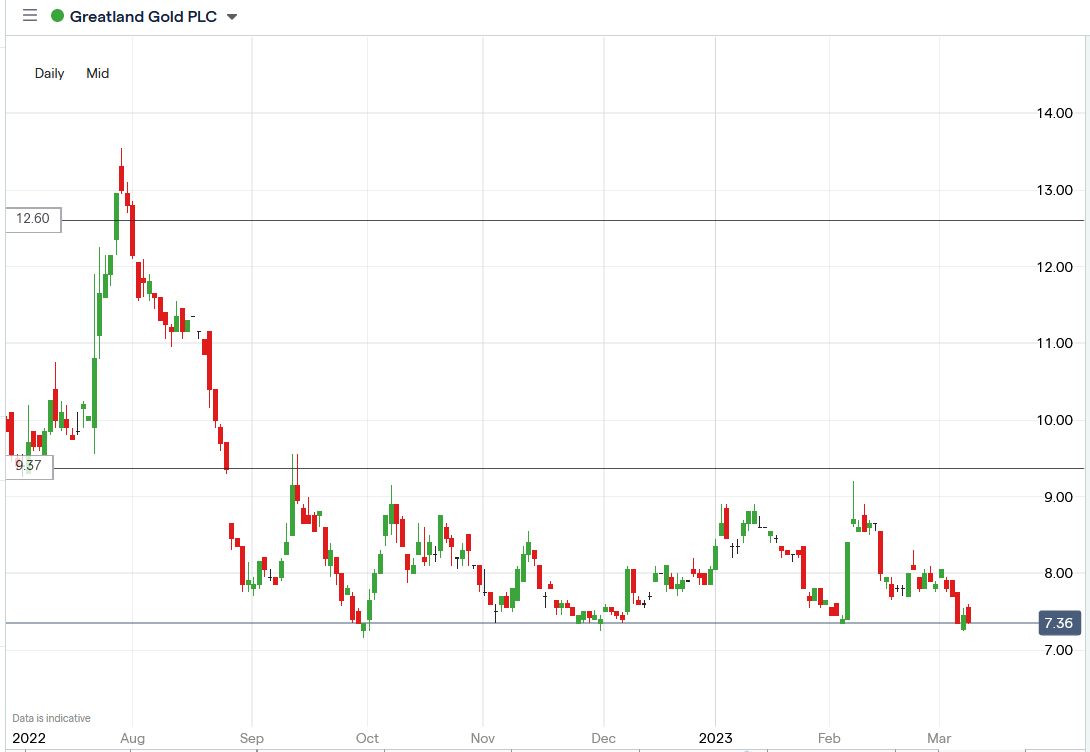
Task: Click the Mar date axis label
Action: [939, 738]
